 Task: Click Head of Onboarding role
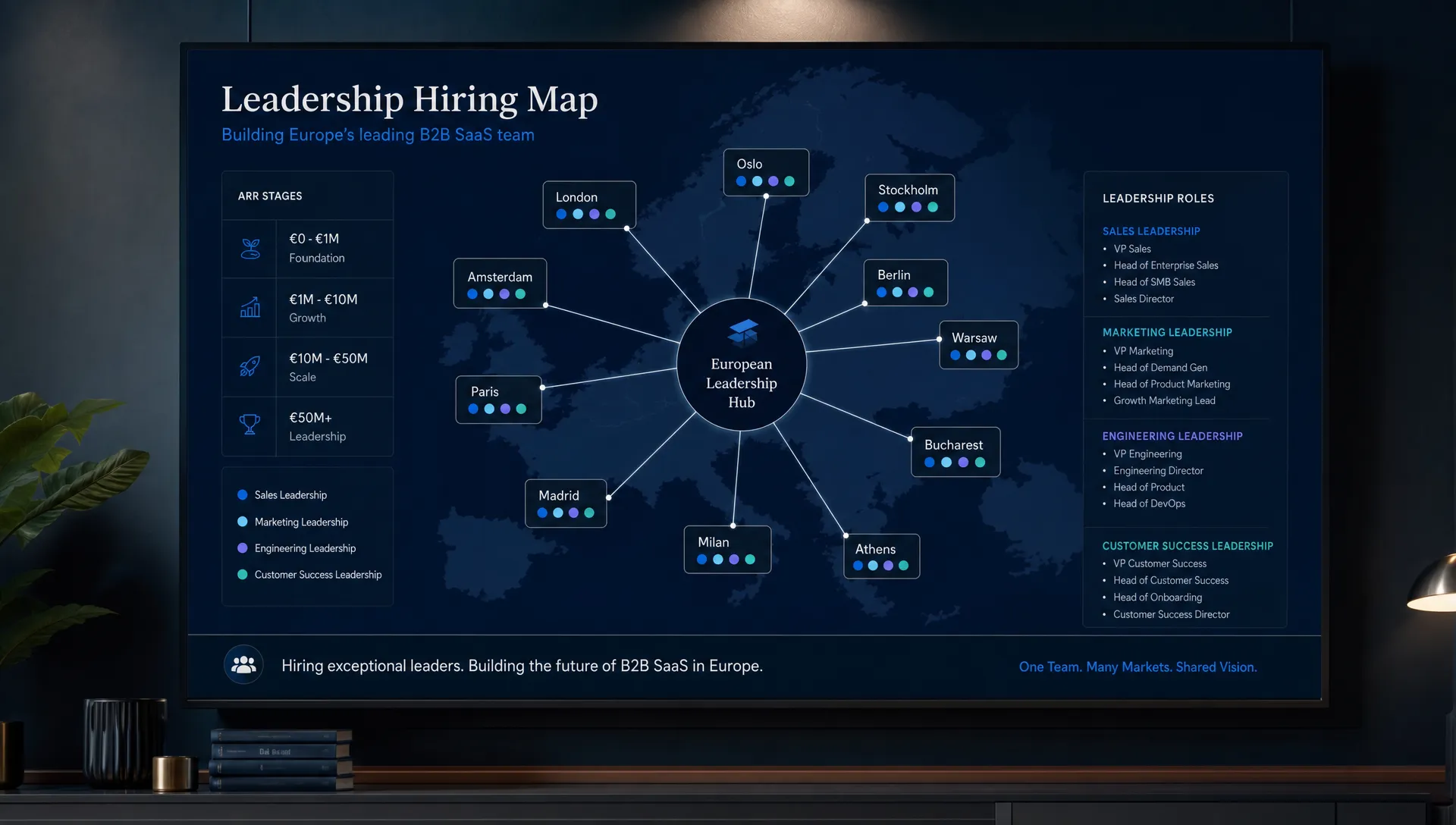1157,598
